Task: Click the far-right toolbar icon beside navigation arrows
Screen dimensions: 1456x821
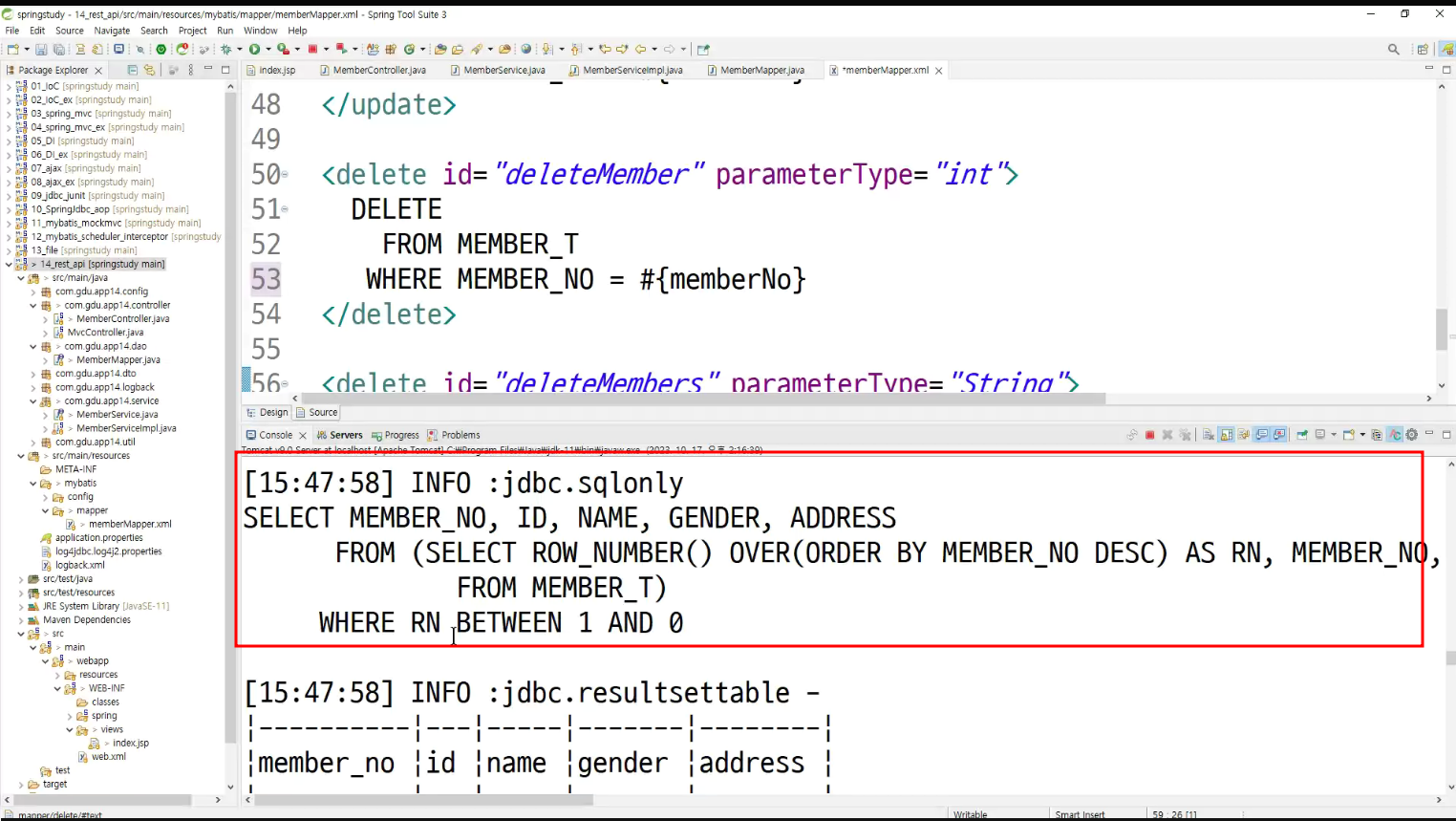Action: pos(703,50)
